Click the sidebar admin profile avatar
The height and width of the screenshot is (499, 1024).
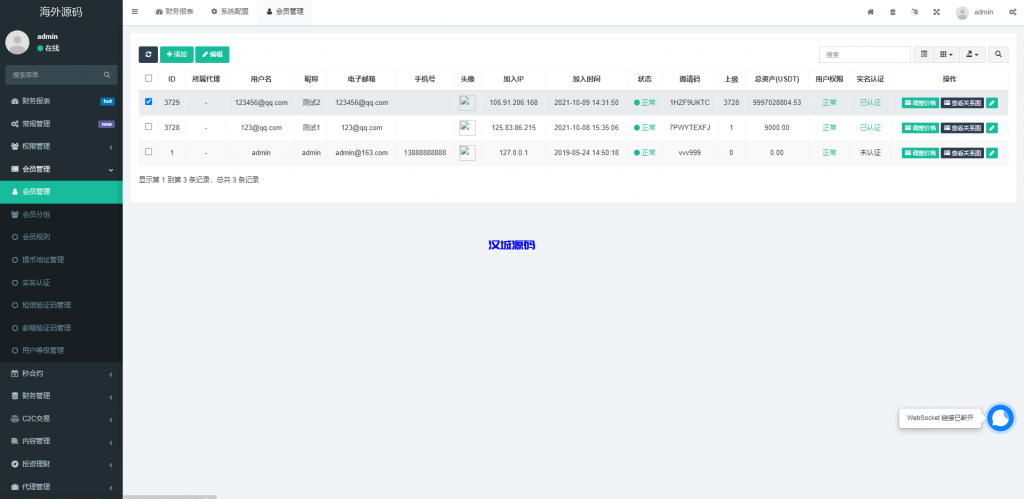(x=17, y=42)
